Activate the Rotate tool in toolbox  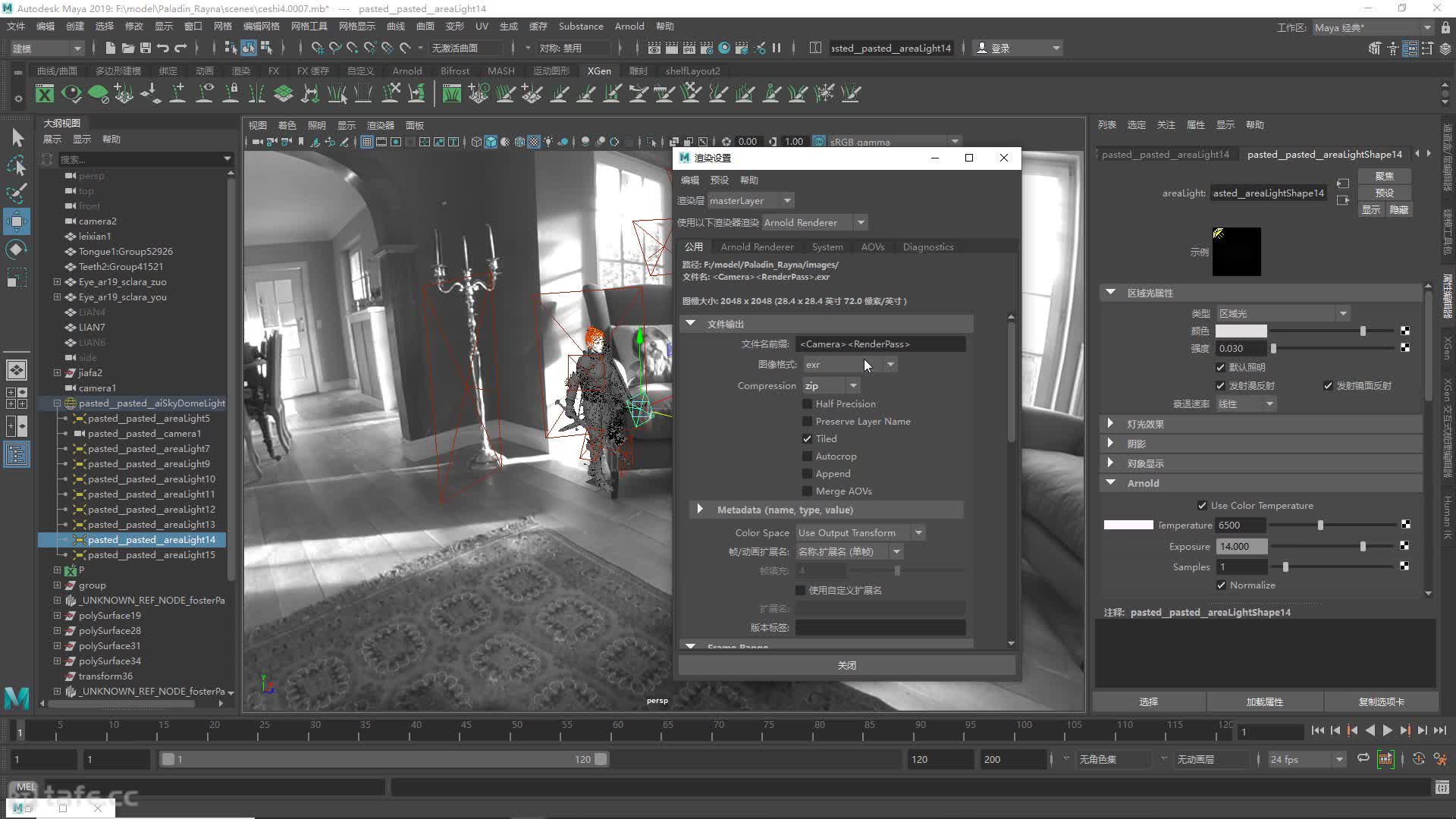coord(17,249)
